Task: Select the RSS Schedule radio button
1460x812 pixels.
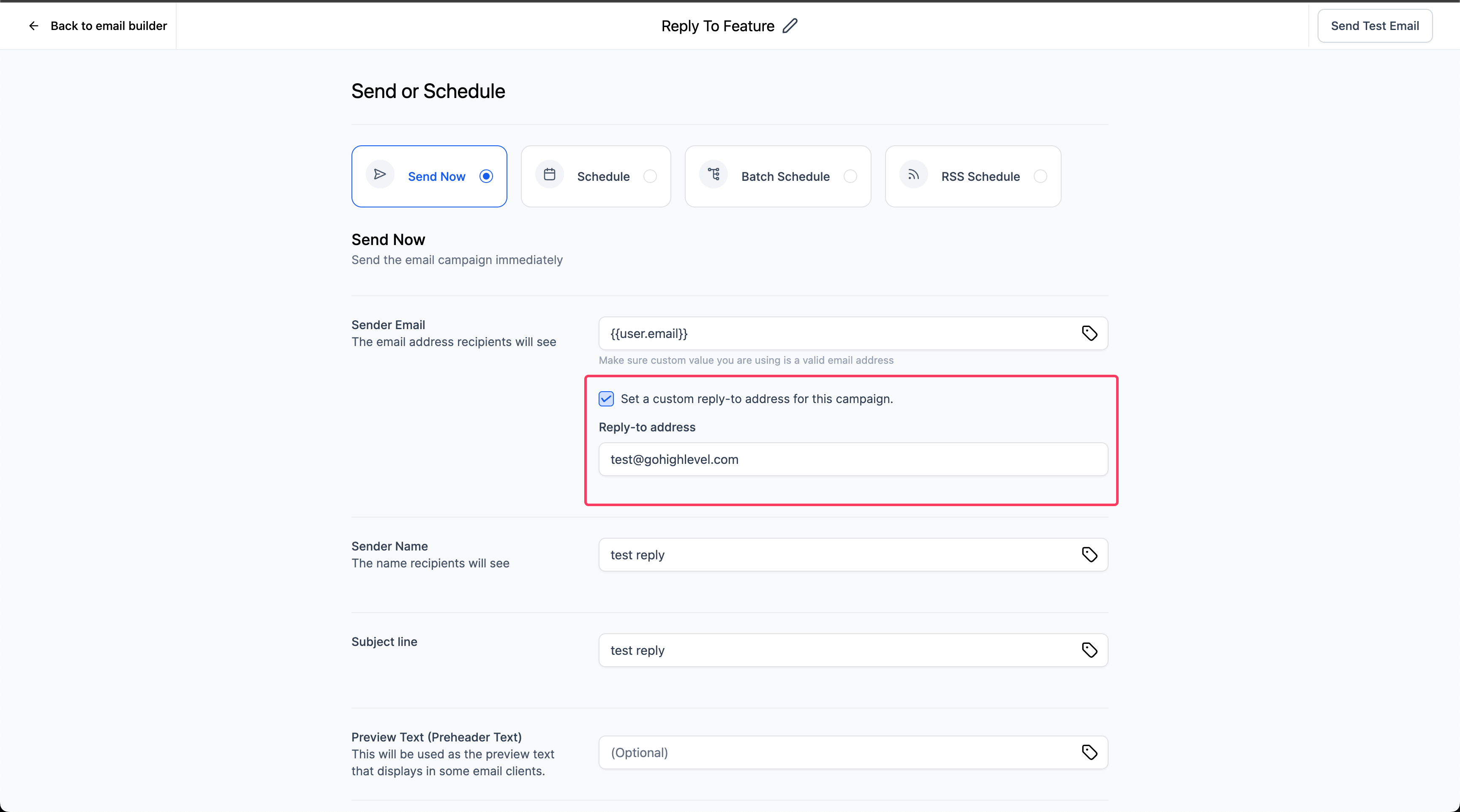Action: click(x=1040, y=176)
